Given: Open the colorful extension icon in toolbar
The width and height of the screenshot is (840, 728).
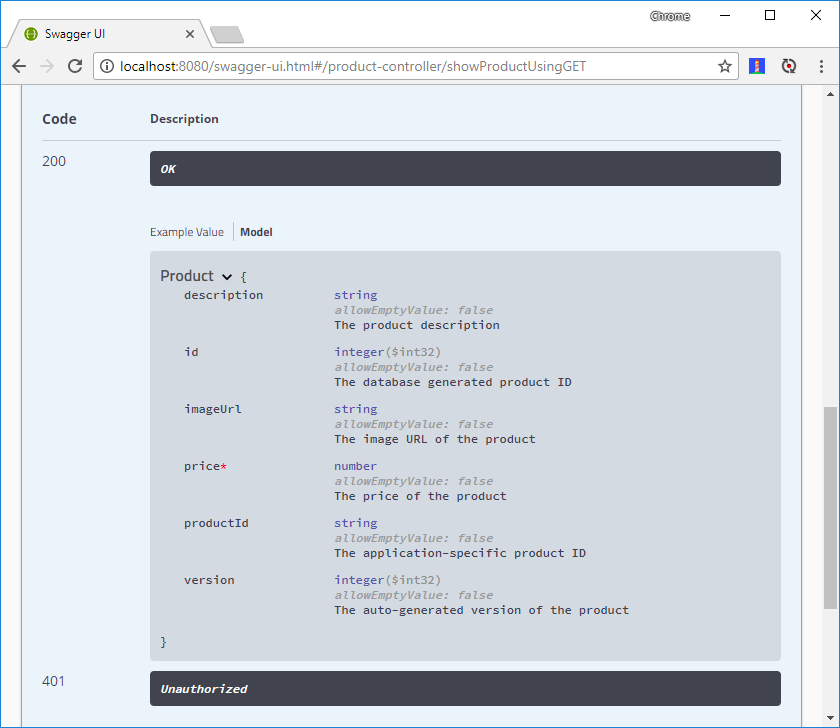Looking at the screenshot, I should click(x=756, y=66).
